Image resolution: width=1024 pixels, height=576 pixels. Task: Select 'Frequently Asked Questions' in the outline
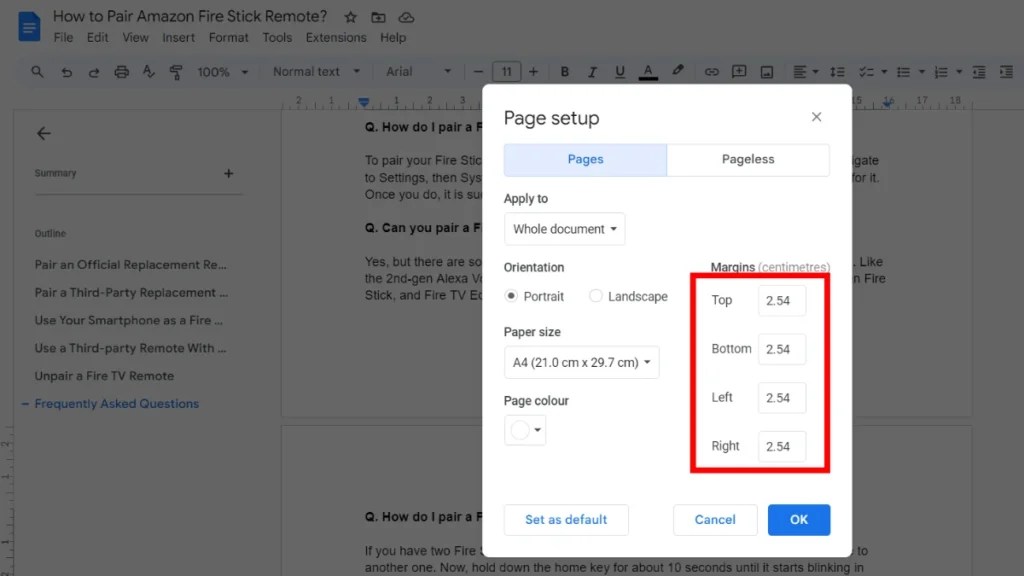click(x=117, y=403)
